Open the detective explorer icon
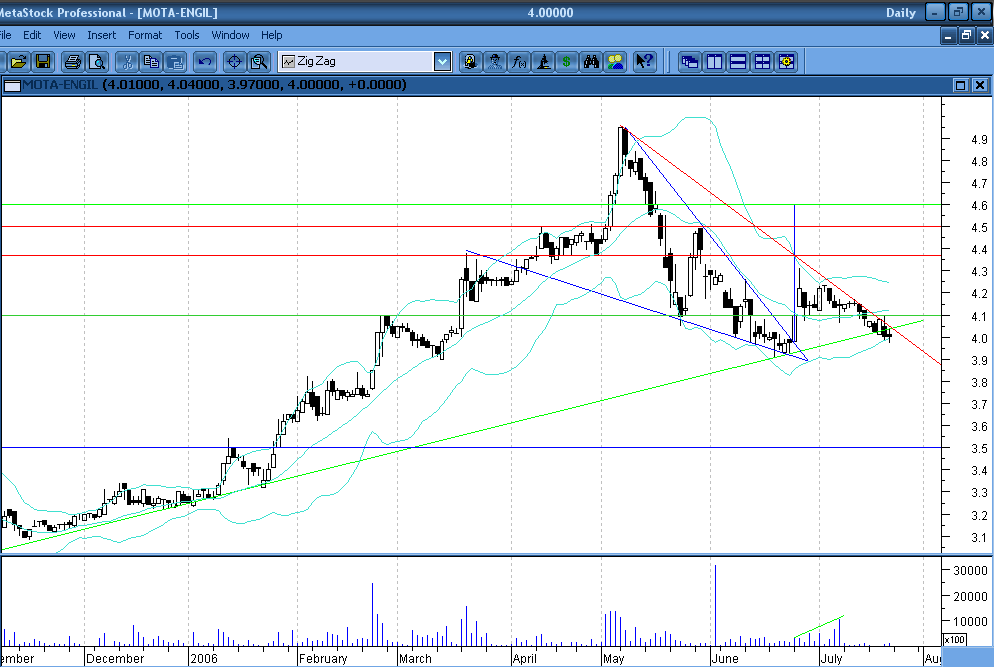This screenshot has width=994, height=667. point(494,62)
